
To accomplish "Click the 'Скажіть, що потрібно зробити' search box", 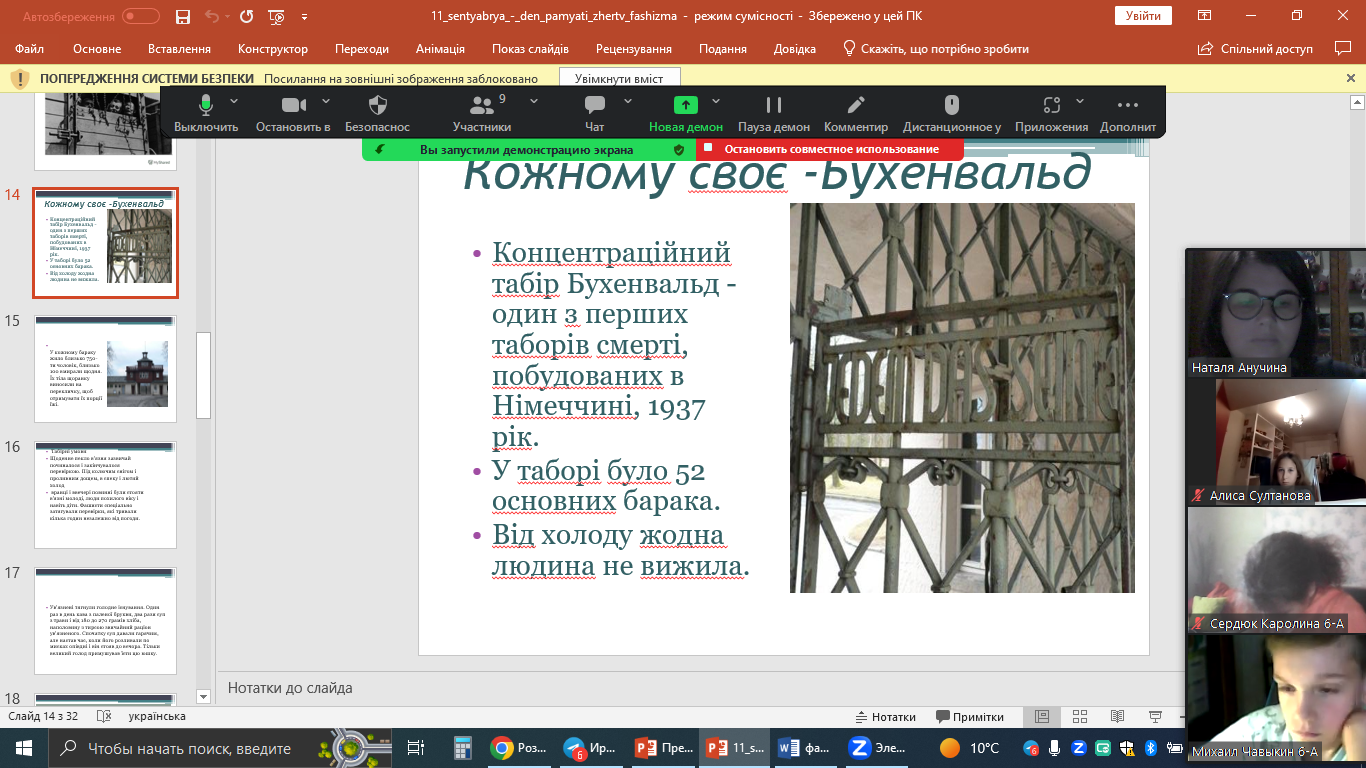I will click(x=936, y=49).
